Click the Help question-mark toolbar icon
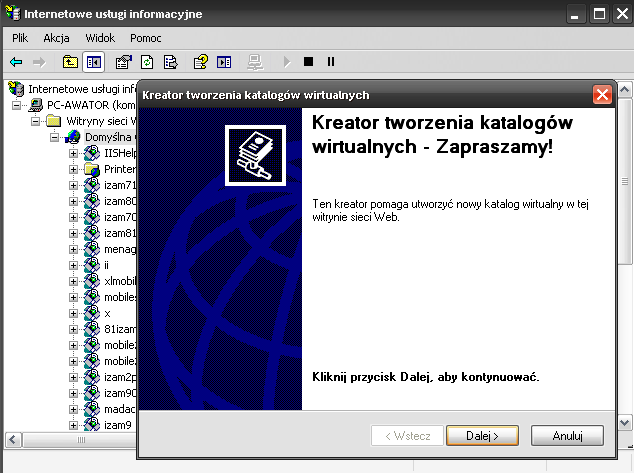634x473 pixels. (201, 62)
